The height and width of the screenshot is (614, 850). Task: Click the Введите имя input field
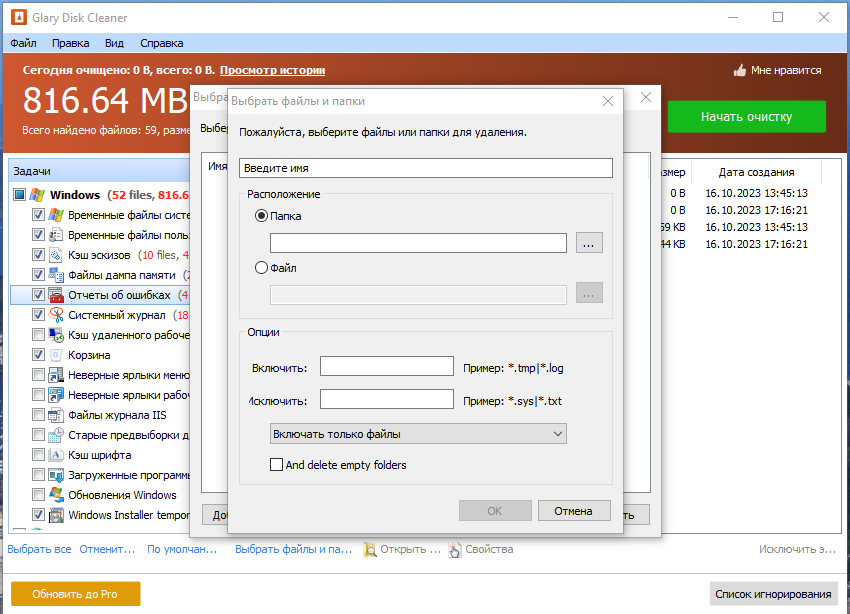[426, 168]
